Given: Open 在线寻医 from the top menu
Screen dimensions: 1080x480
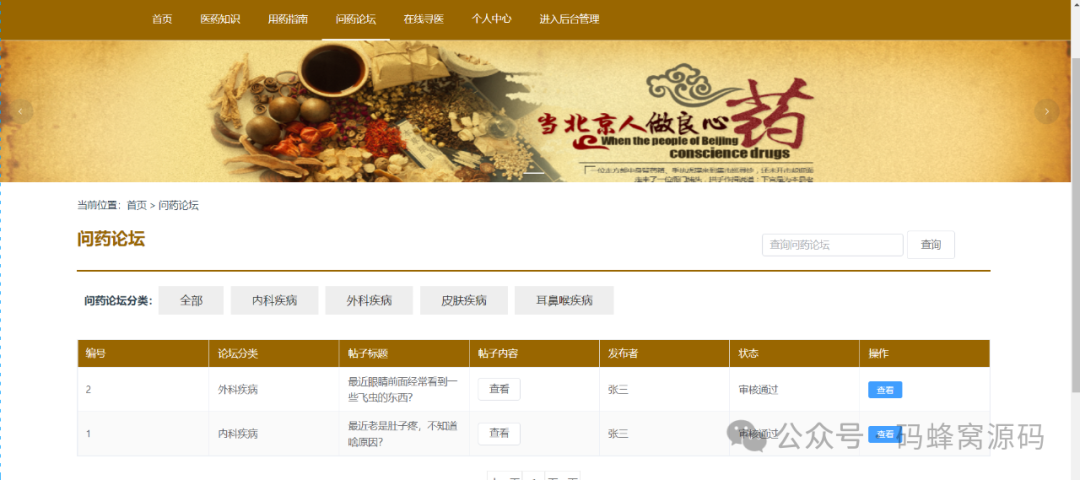Looking at the screenshot, I should click(x=424, y=19).
